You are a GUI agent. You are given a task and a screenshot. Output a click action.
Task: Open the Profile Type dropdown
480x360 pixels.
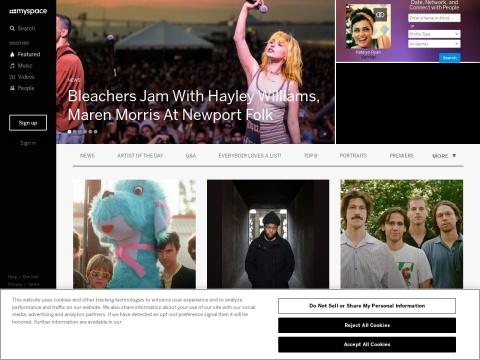pyautogui.click(x=434, y=34)
